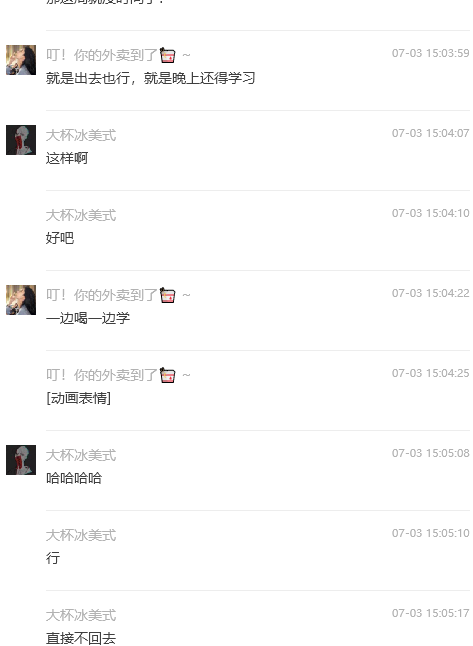The image size is (473, 646).
Task: Open the [动画表情] sticker message
Action: pyautogui.click(x=78, y=398)
